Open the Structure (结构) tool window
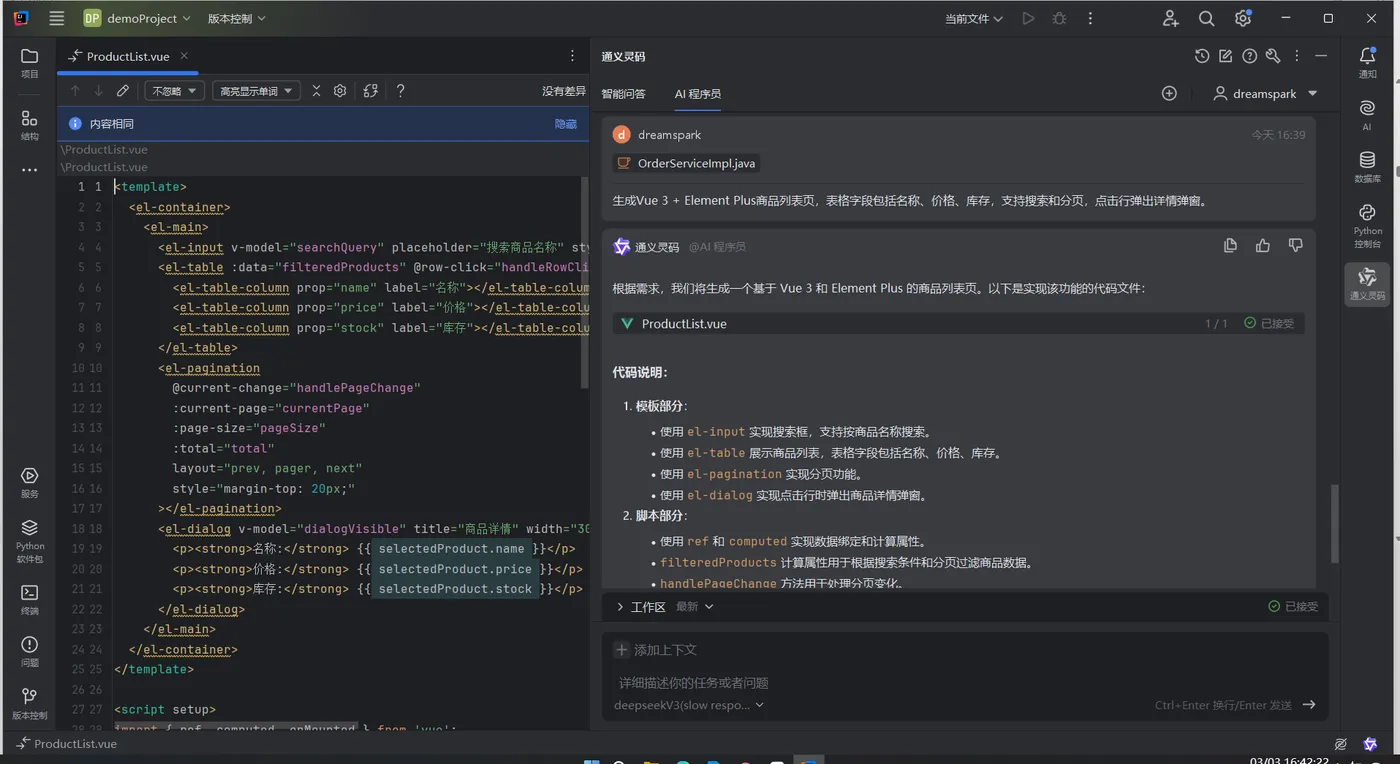This screenshot has height=764, width=1400. pos(30,125)
